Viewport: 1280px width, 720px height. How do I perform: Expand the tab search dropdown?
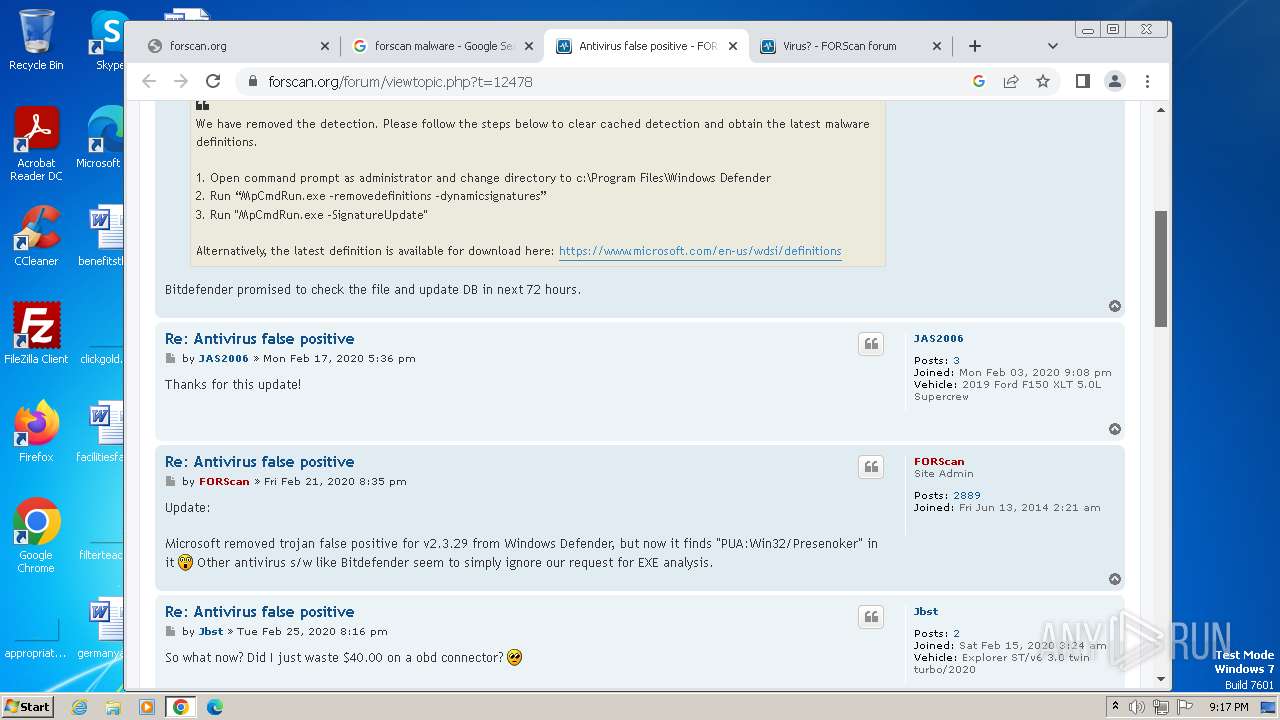coord(1052,46)
